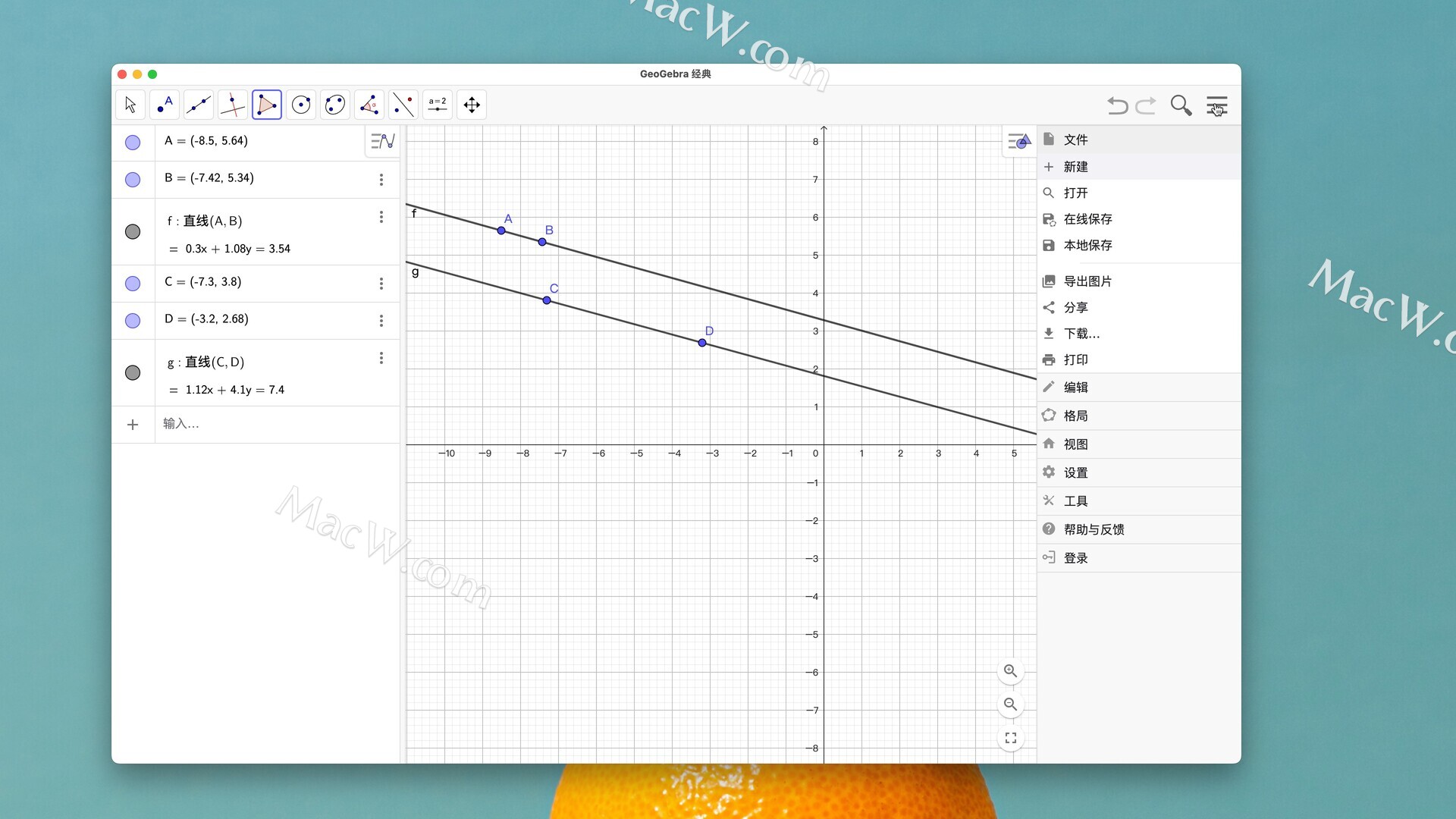Expand the 设置 menu section

coord(1139,472)
